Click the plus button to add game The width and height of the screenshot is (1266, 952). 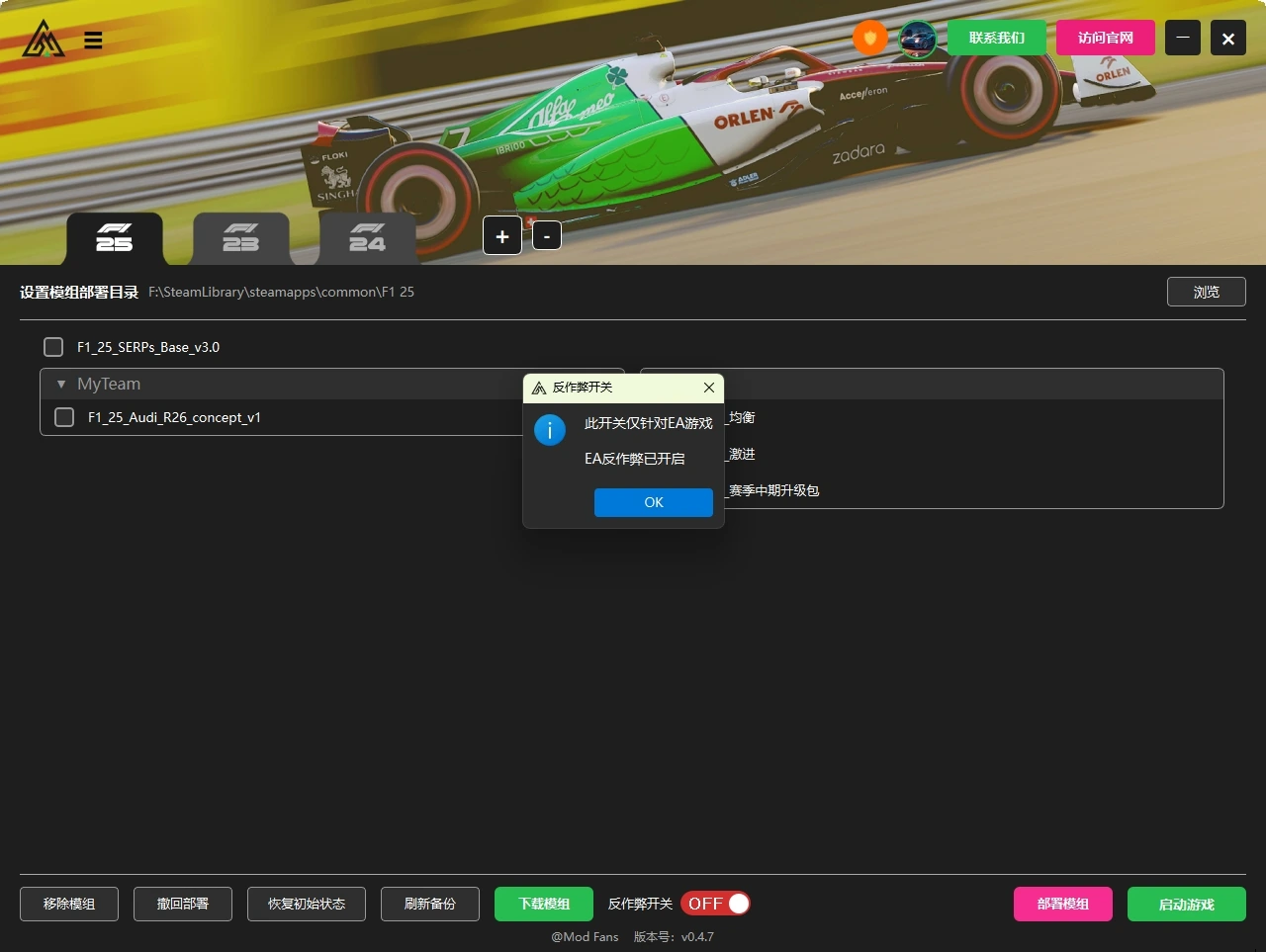[x=502, y=236]
